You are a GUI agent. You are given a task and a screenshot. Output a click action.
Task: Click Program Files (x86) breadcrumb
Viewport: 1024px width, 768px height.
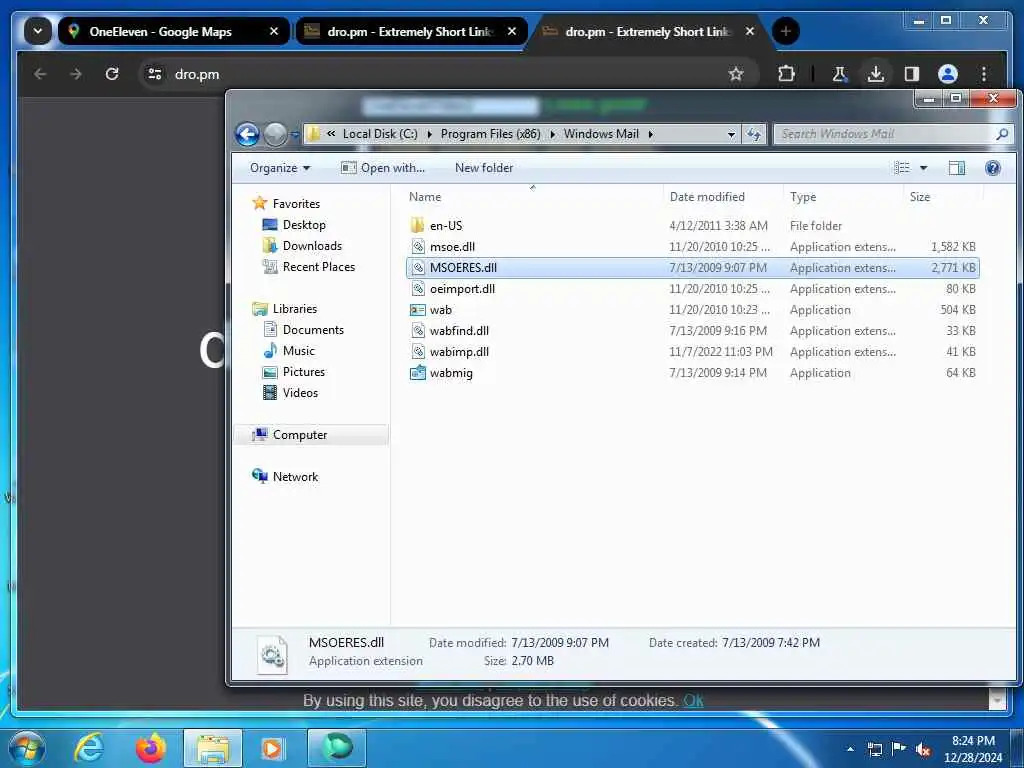pyautogui.click(x=490, y=134)
